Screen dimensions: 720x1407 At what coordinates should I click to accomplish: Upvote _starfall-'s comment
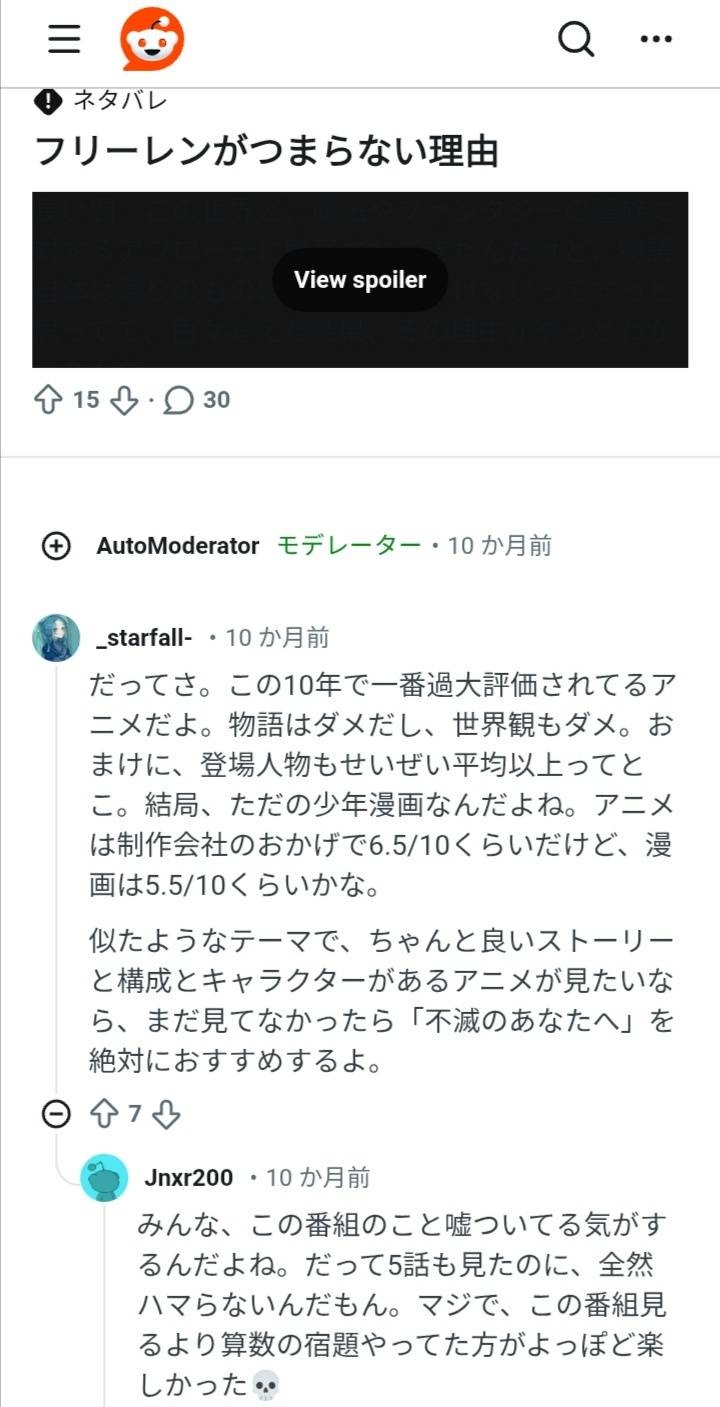click(104, 1114)
